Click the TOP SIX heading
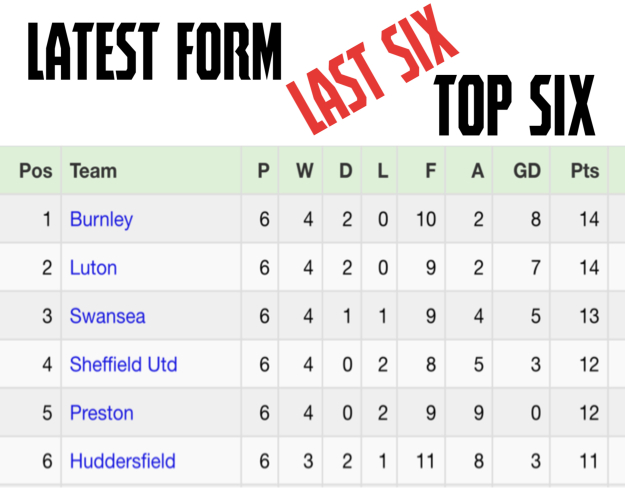Viewport: 625px width, 500px height. click(x=514, y=103)
